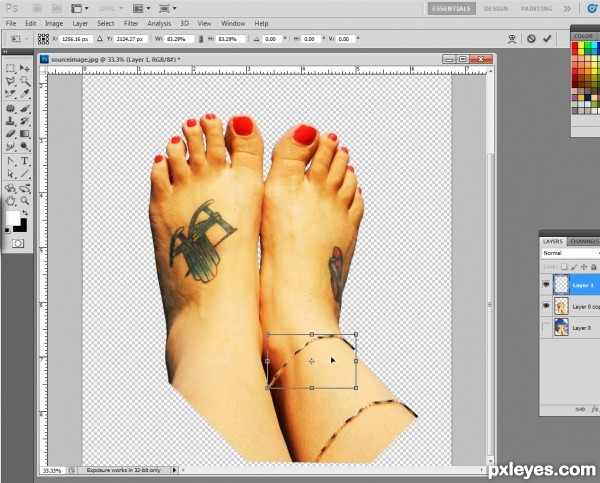Viewport: 600px width, 483px height.
Task: Select the Eraser tool
Action: pos(10,134)
